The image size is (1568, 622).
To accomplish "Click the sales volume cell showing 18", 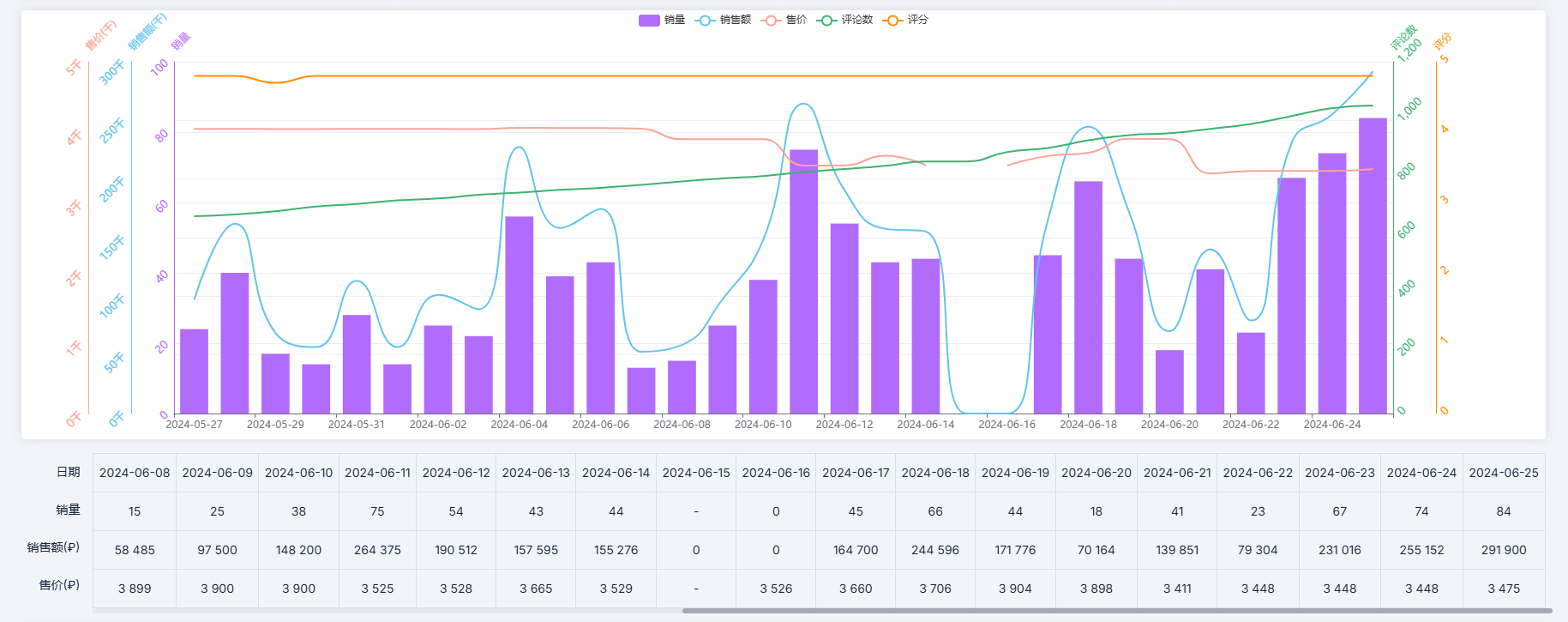I will 1096,511.
